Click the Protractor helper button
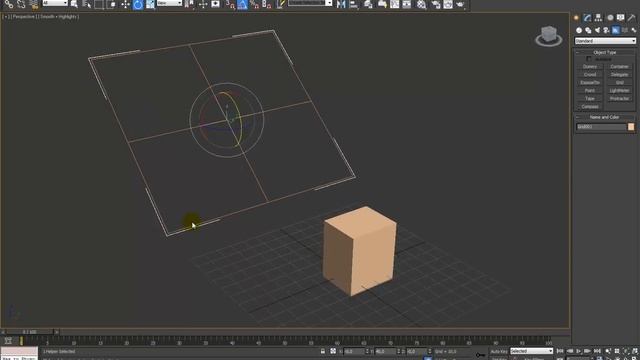Image resolution: width=640 pixels, height=360 pixels. 620,98
